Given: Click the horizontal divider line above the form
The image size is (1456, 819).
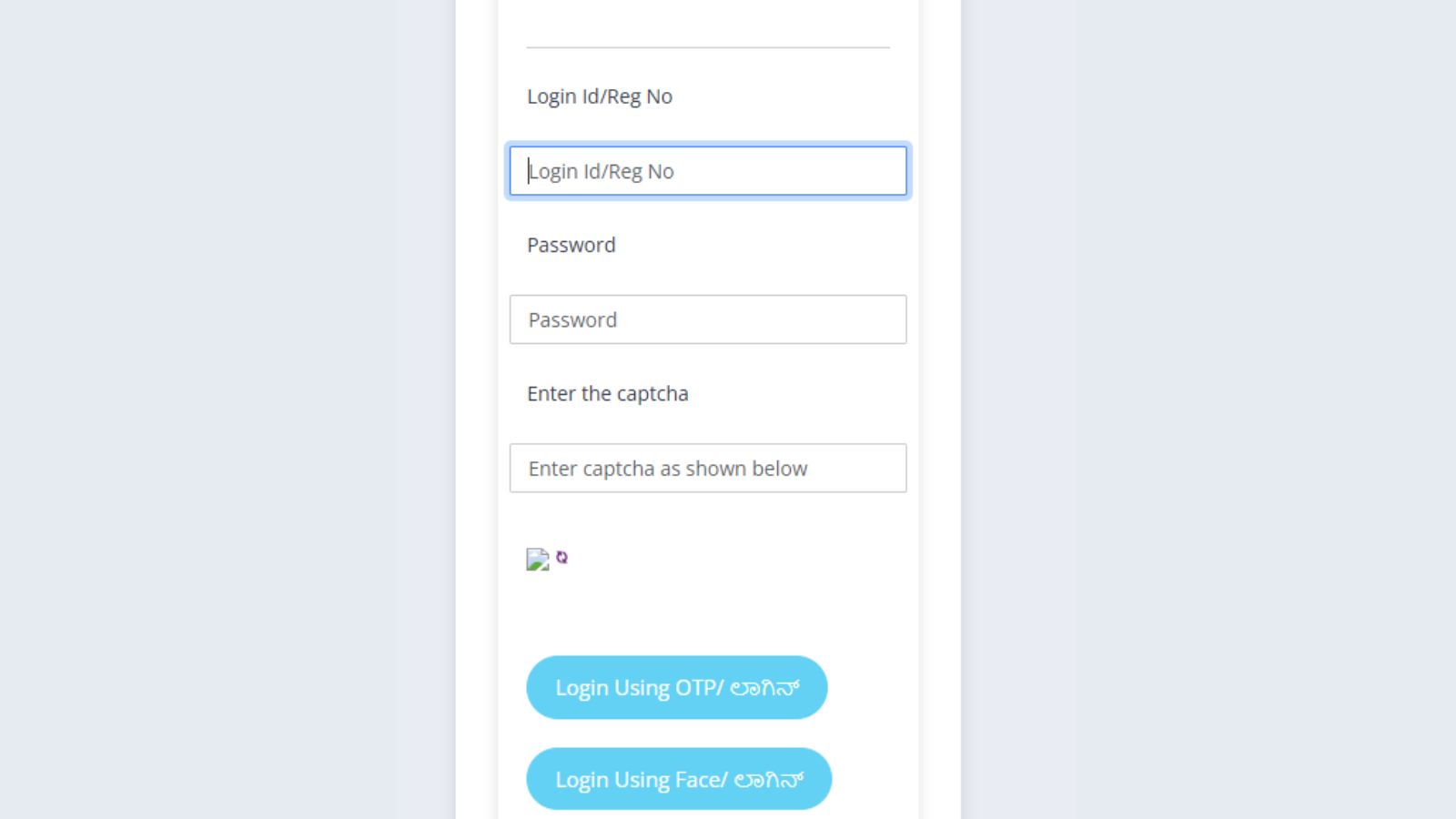Looking at the screenshot, I should [708, 47].
